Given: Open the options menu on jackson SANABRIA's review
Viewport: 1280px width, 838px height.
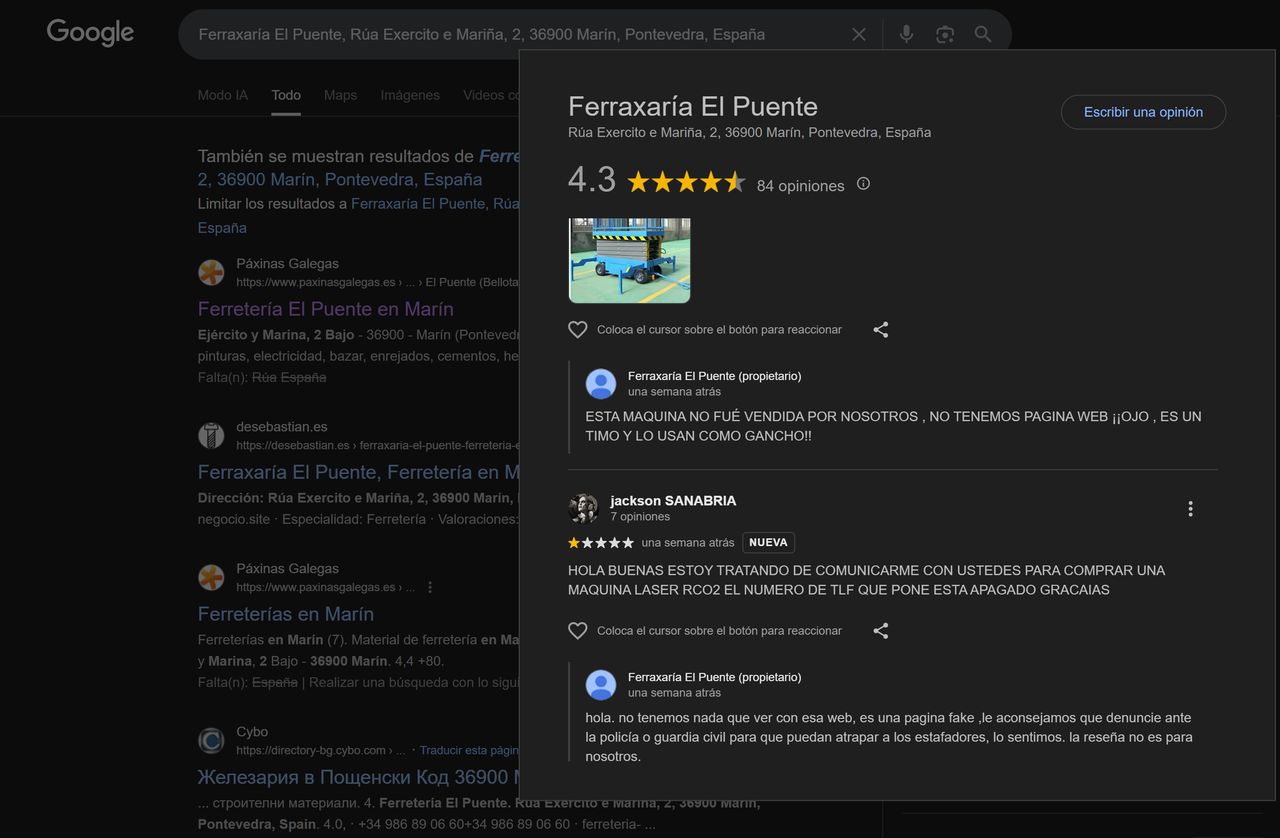Looking at the screenshot, I should pos(1190,508).
